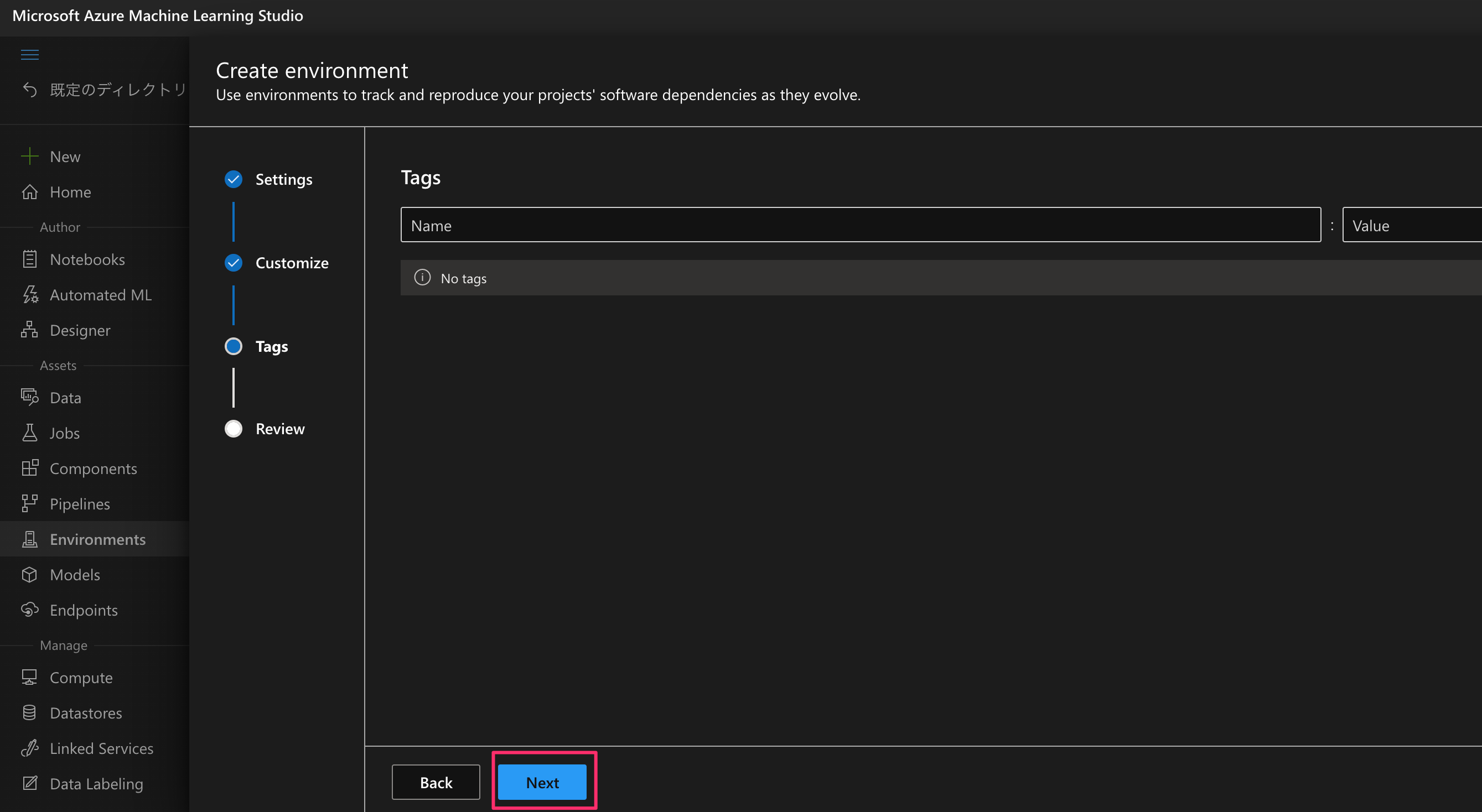The width and height of the screenshot is (1482, 812).
Task: Focus the tag Value input field
Action: coord(1412,226)
